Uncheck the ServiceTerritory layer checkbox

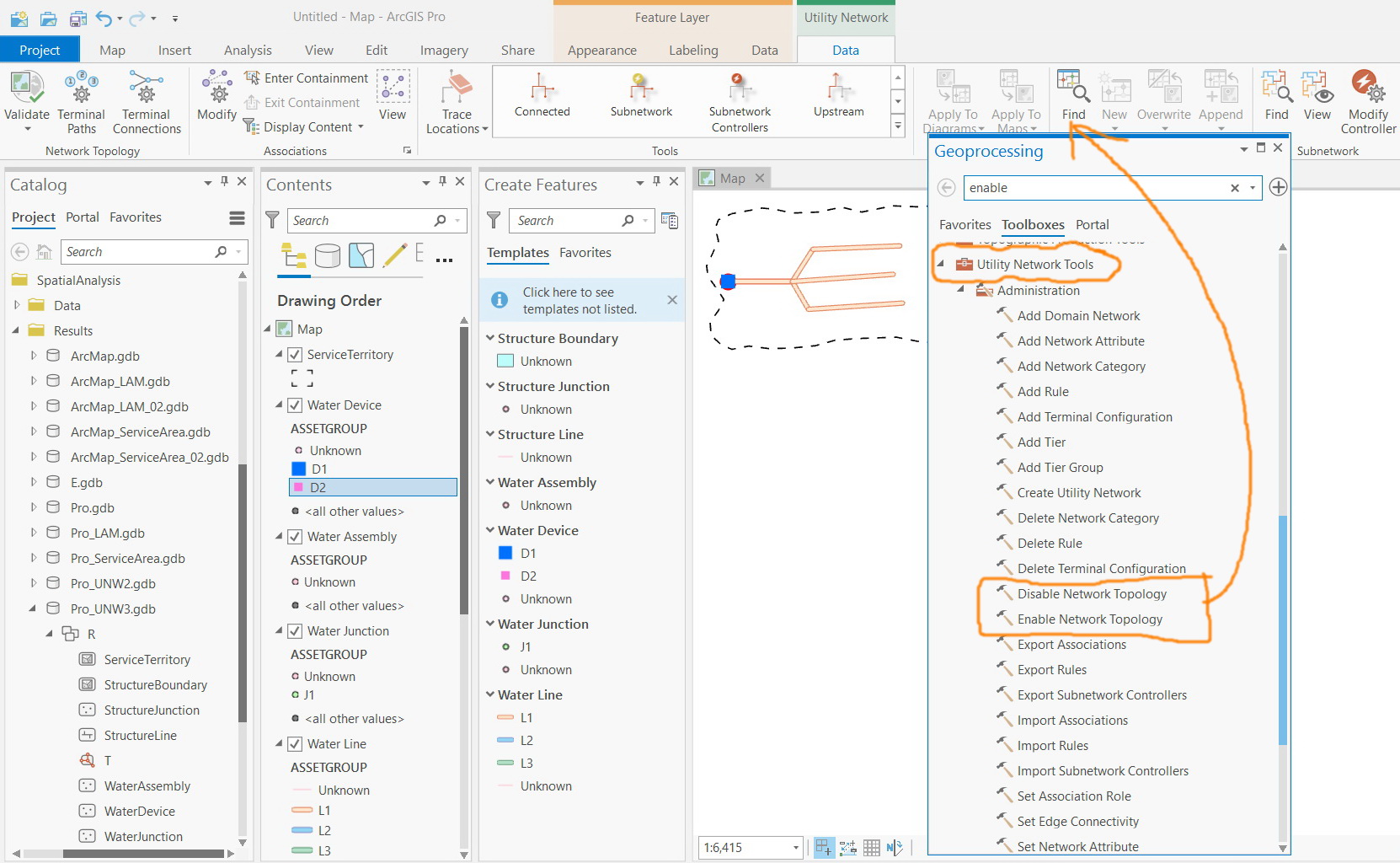pos(295,355)
